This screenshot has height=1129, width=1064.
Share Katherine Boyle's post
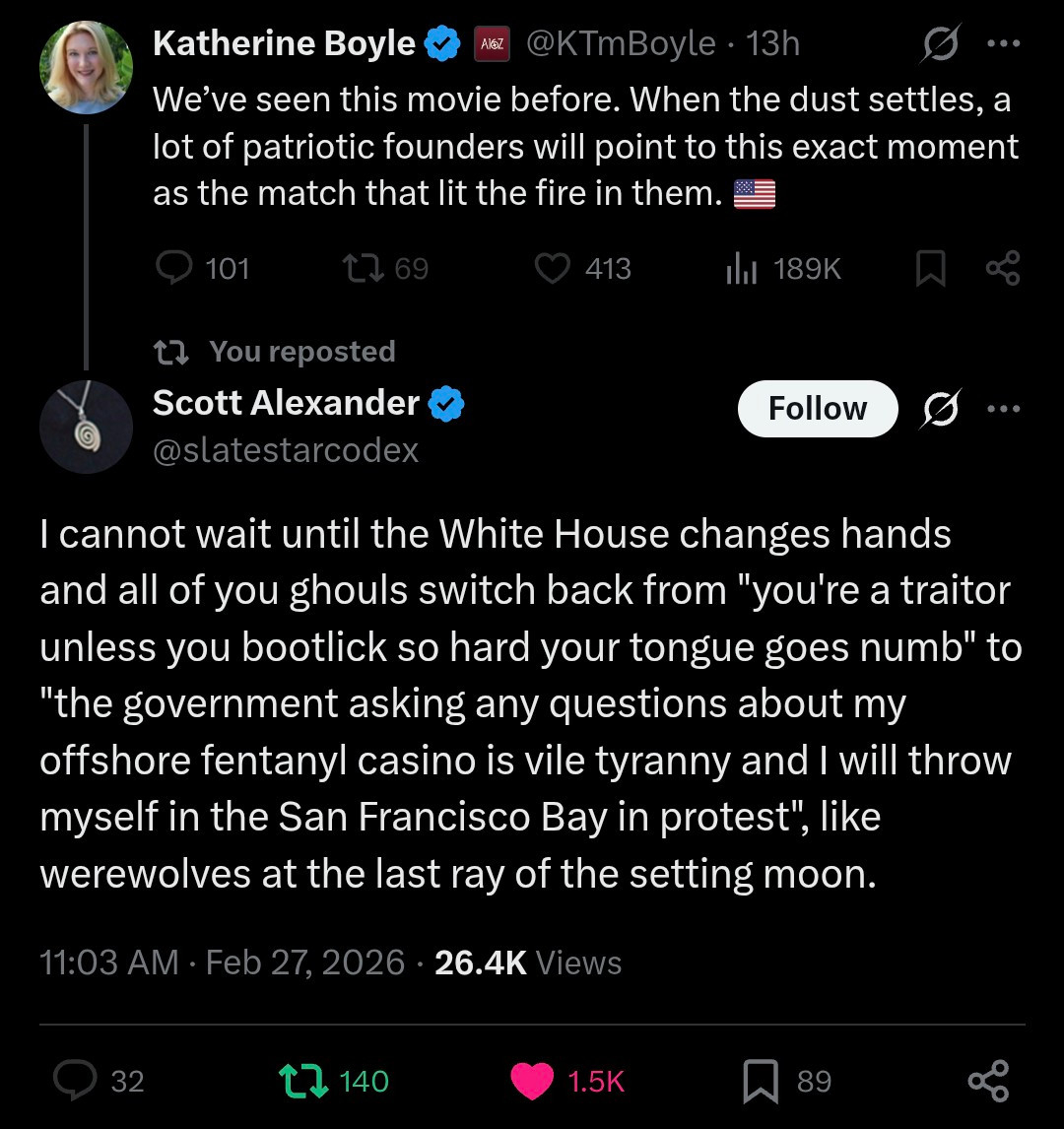[1002, 269]
